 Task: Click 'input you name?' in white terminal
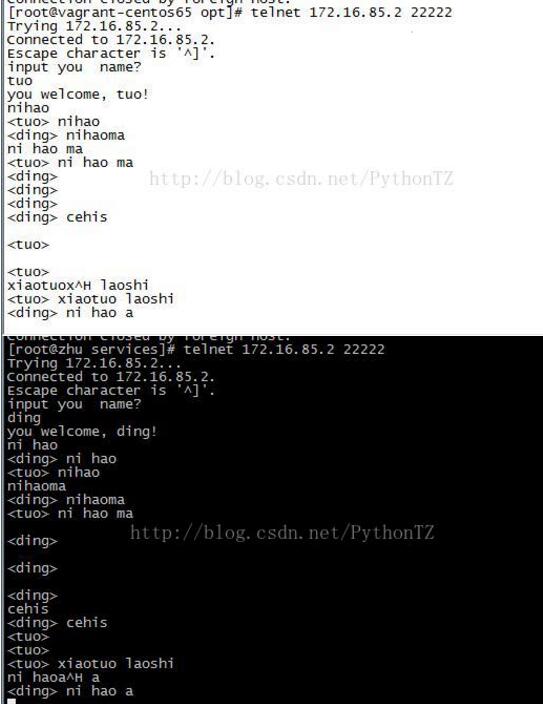tap(74, 67)
